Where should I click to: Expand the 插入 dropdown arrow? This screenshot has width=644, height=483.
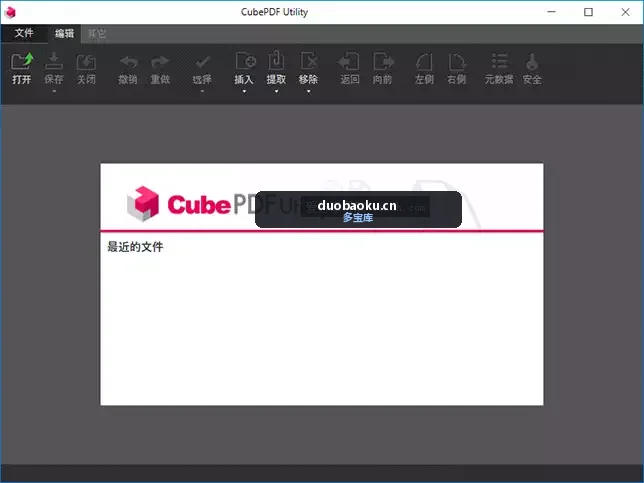click(244, 91)
